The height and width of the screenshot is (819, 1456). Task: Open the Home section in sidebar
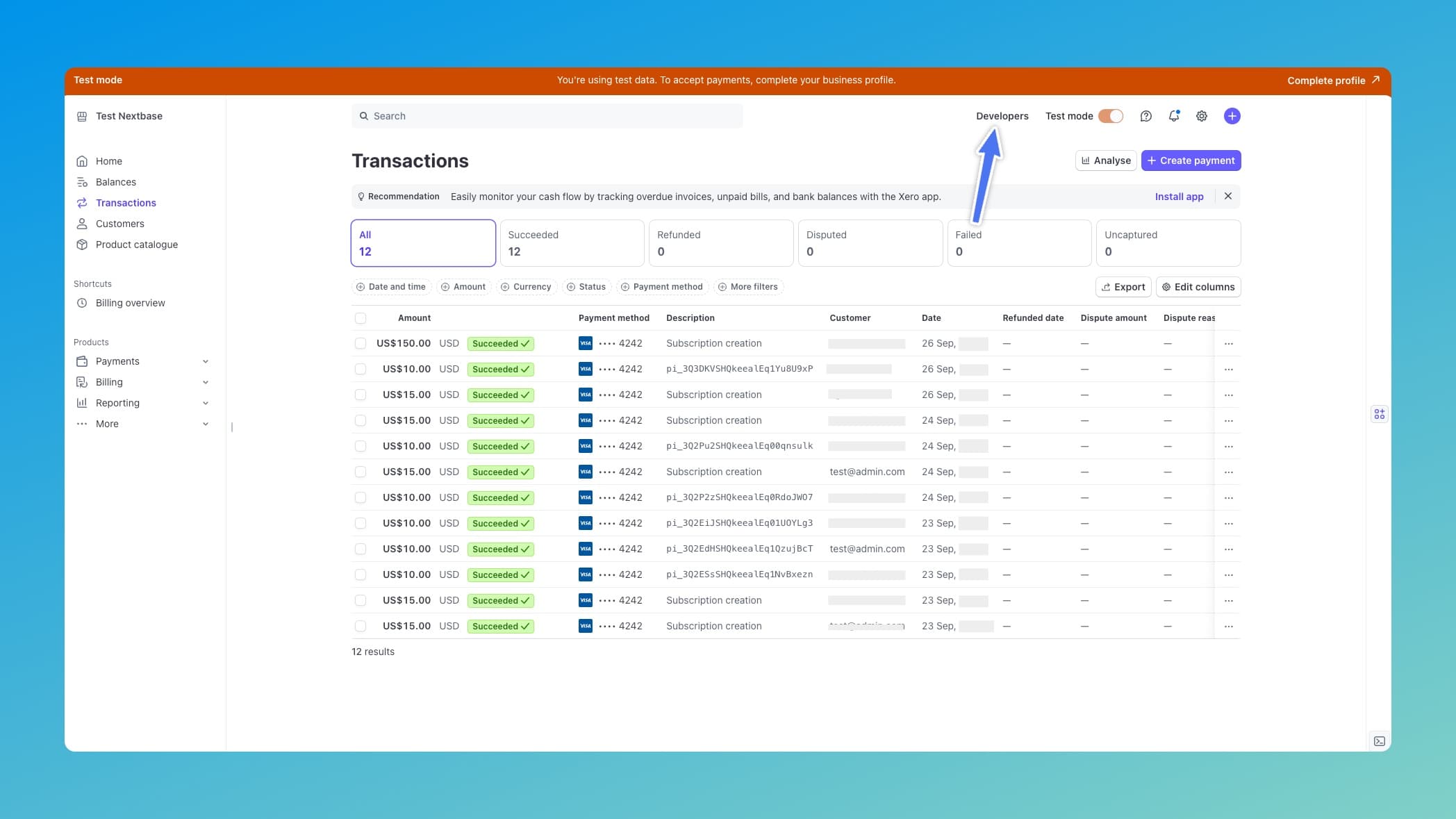click(108, 160)
